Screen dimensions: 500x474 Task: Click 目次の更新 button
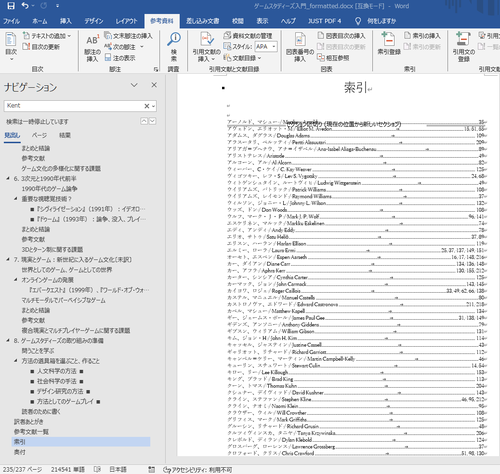click(x=41, y=47)
